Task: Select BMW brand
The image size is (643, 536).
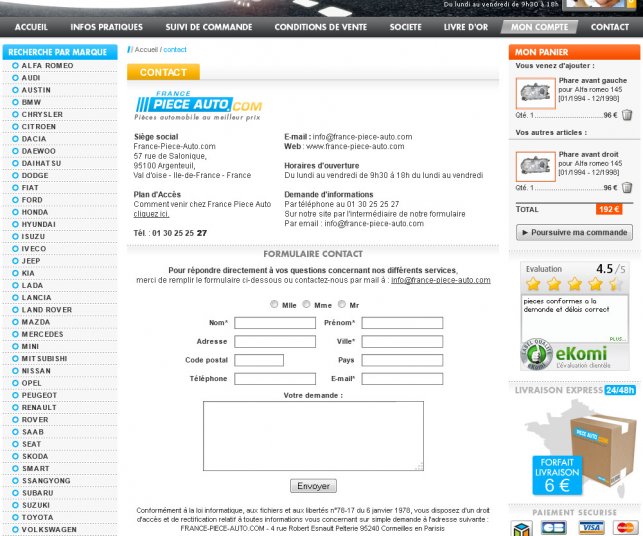Action: pos(31,102)
